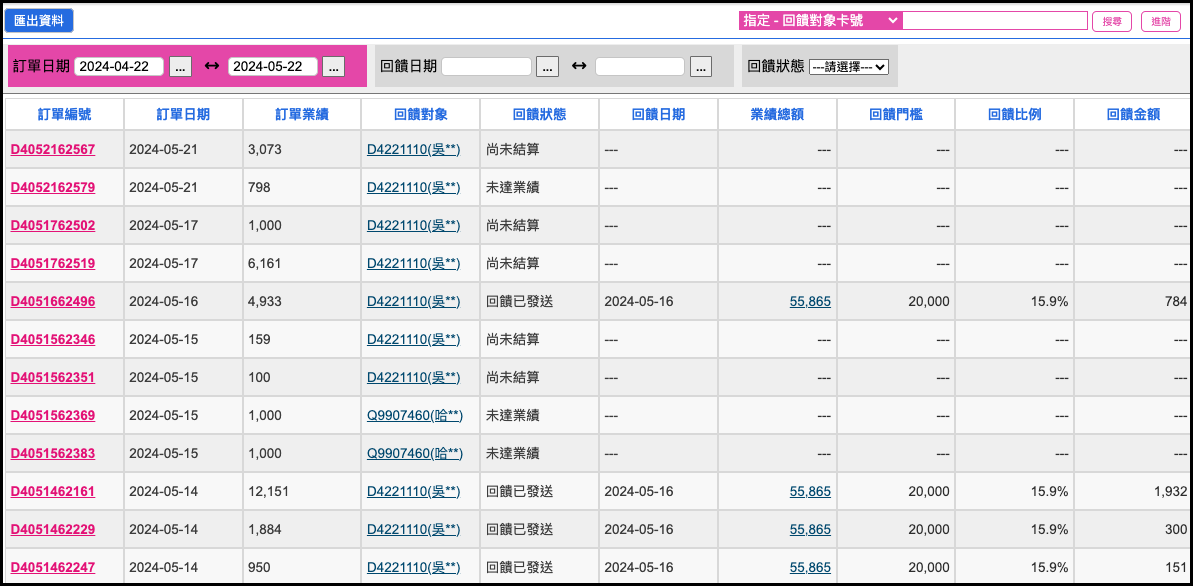The image size is (1193, 586).
Task: Select order amount 12,151 cell
Action: pos(302,492)
